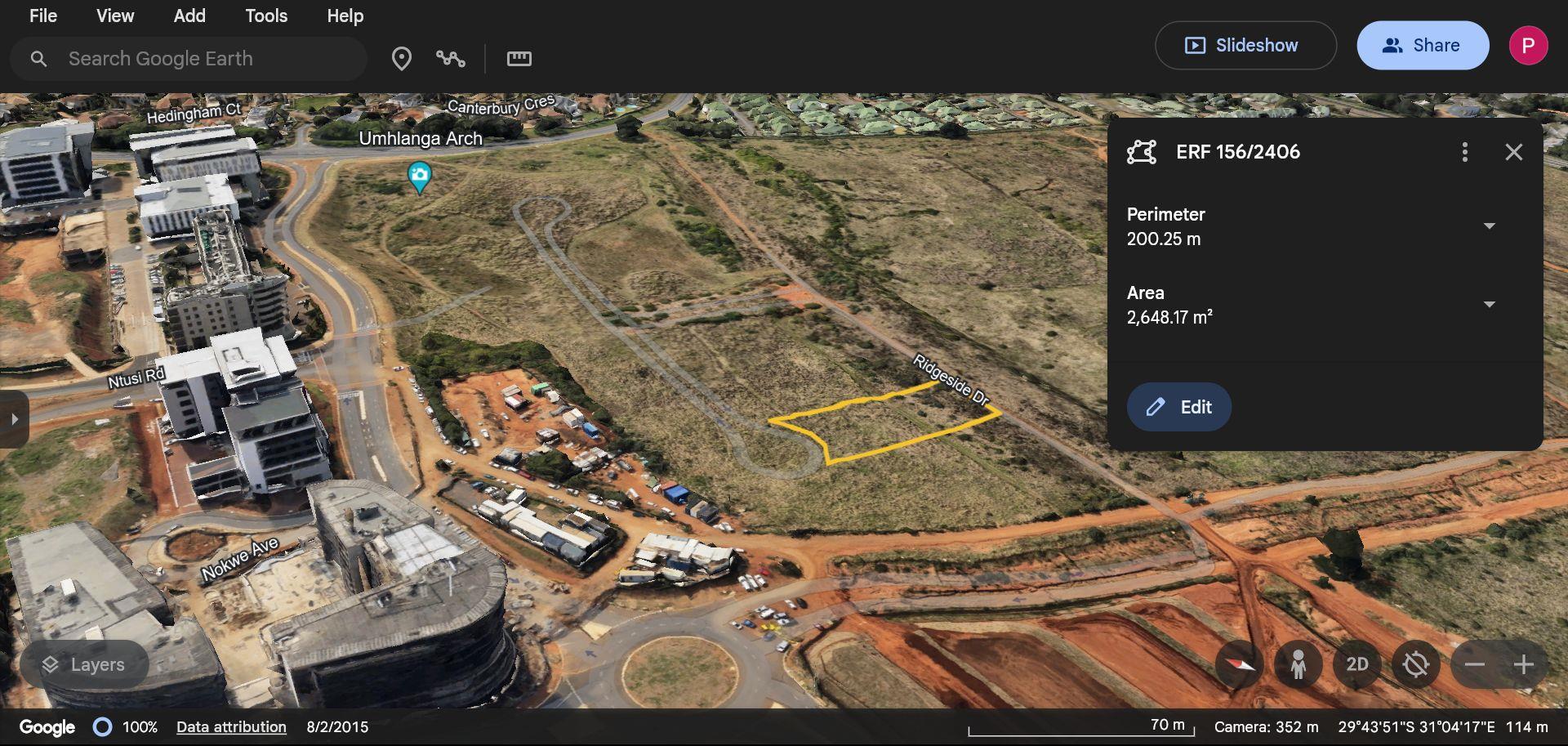The width and height of the screenshot is (1568, 746).
Task: Expand the left sidebar panel
Action: tap(14, 419)
